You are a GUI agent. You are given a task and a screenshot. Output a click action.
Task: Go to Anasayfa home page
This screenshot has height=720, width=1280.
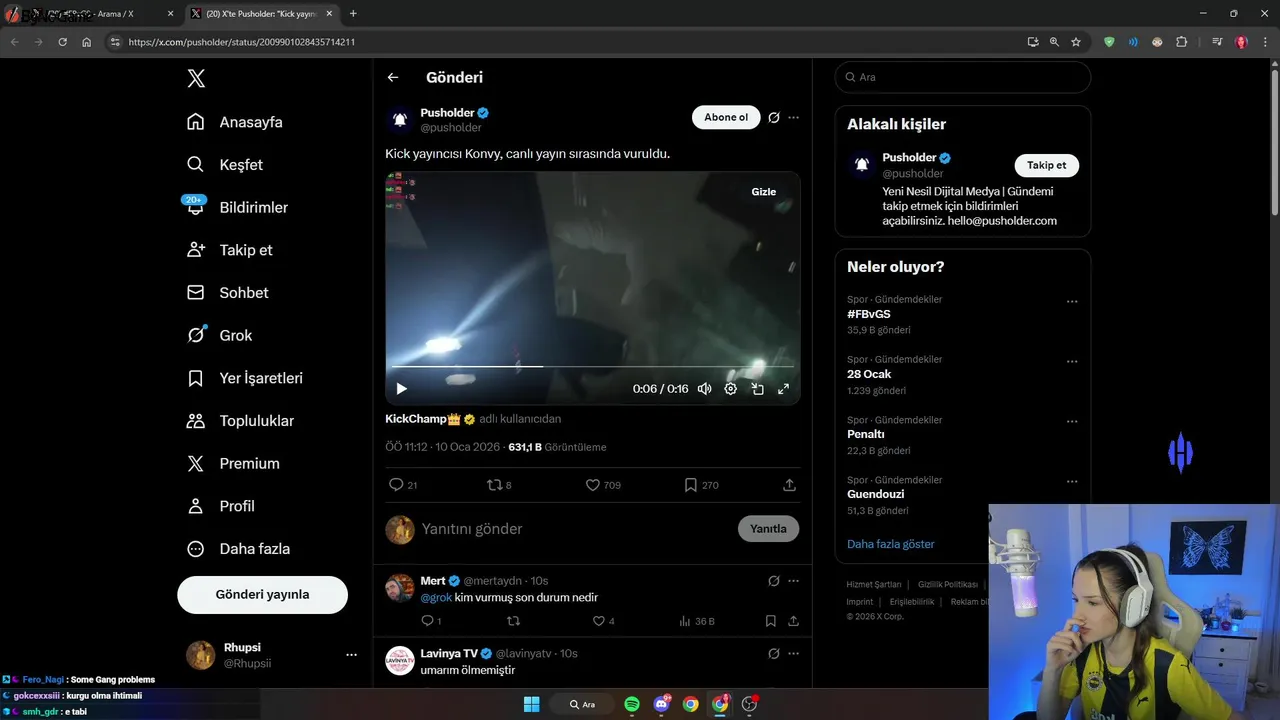click(x=235, y=122)
